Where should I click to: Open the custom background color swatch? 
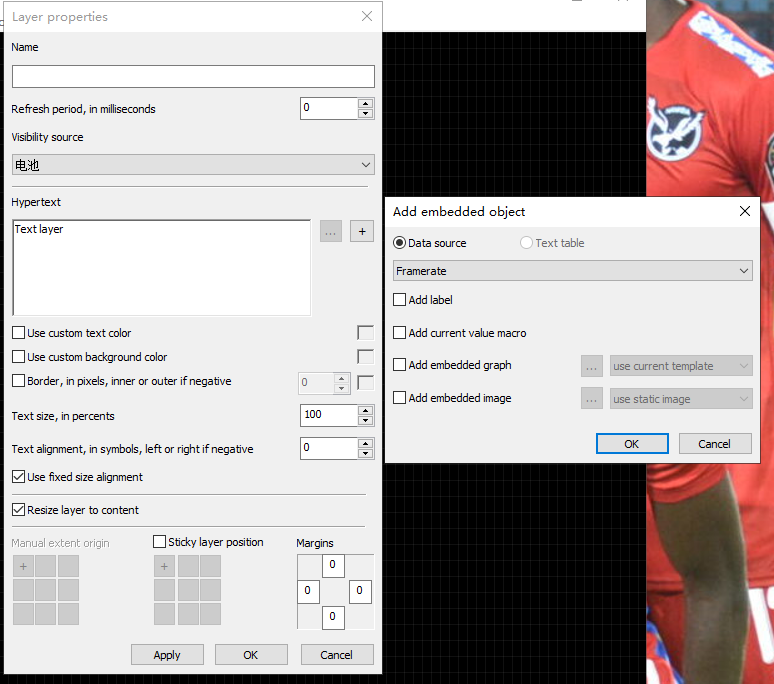[x=365, y=356]
